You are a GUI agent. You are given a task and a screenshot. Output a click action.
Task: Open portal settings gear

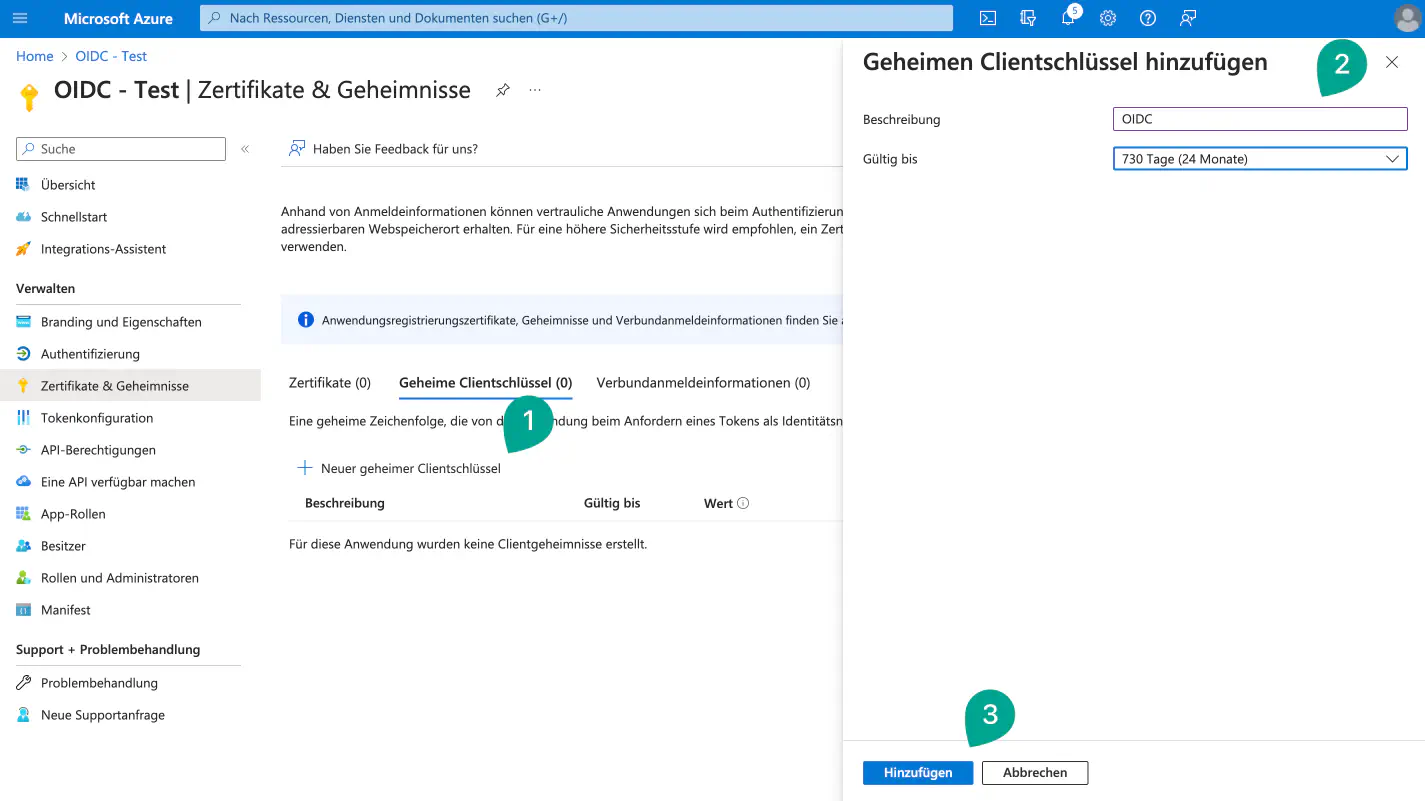click(1108, 18)
